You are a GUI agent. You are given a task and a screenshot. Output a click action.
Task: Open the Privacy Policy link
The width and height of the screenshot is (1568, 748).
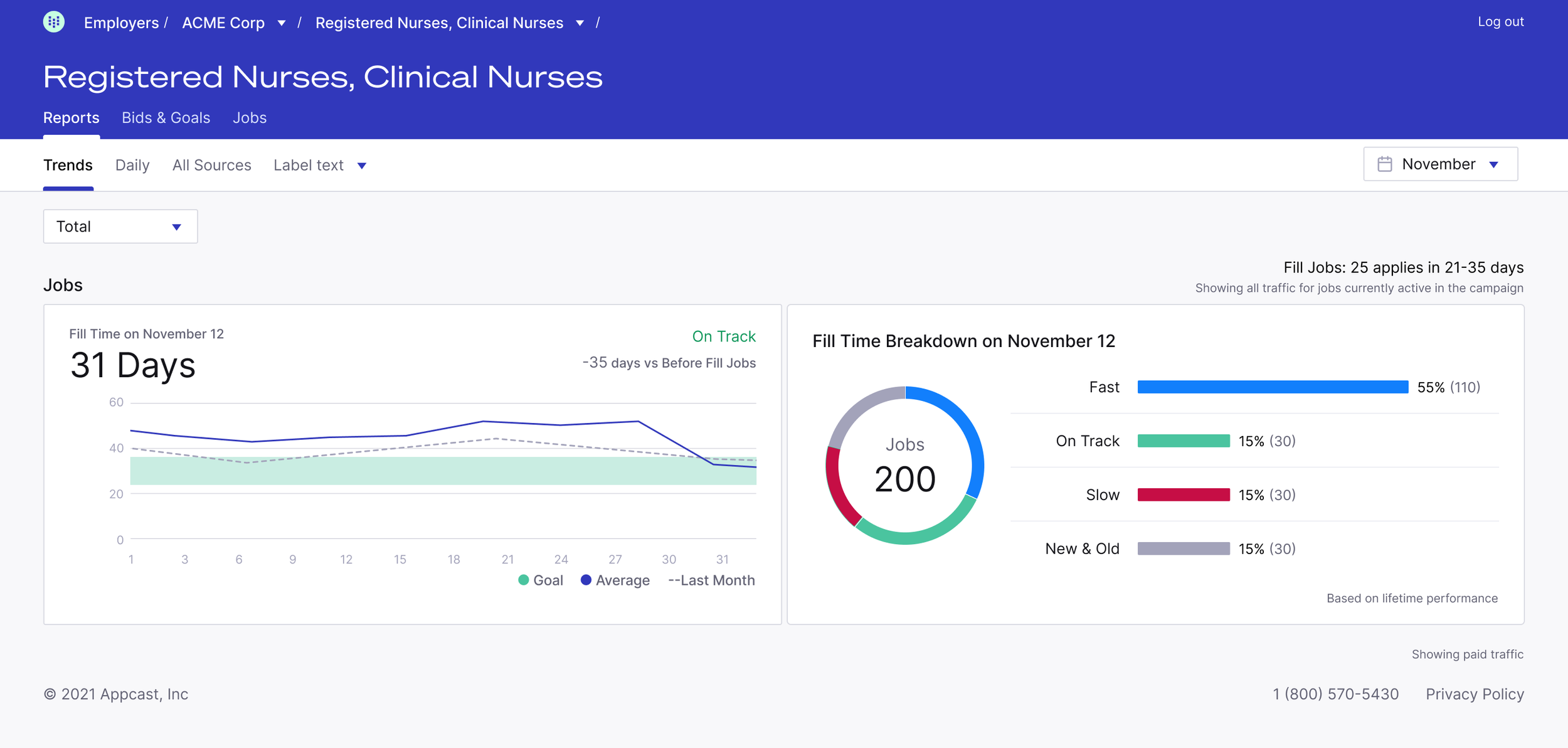point(1475,694)
